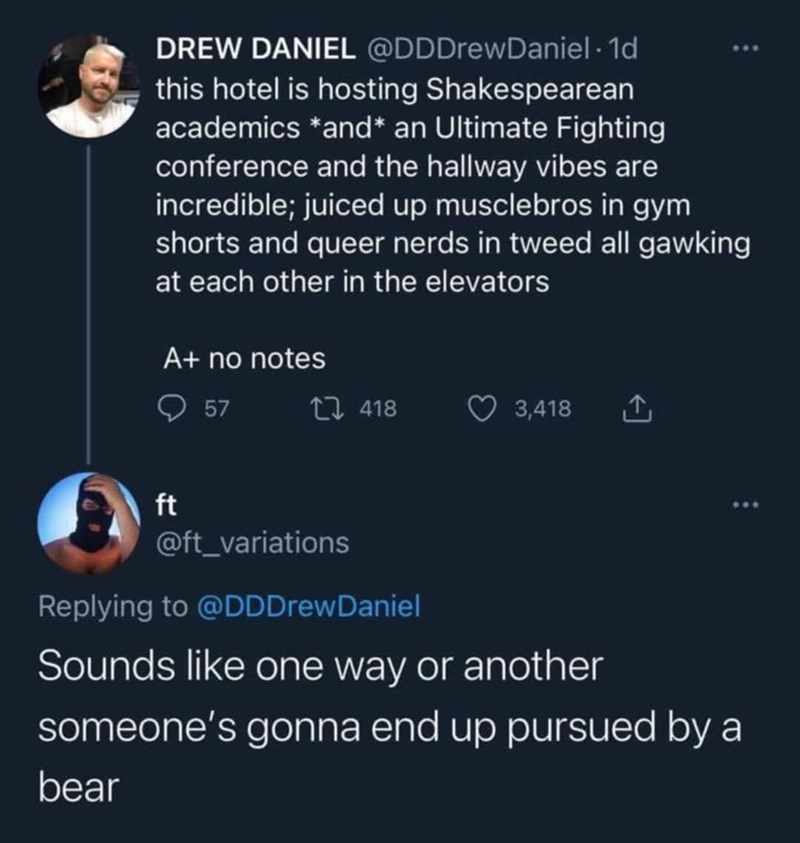The height and width of the screenshot is (843, 800).
Task: Click the DREW DANIEL display name
Action: pyautogui.click(x=252, y=46)
